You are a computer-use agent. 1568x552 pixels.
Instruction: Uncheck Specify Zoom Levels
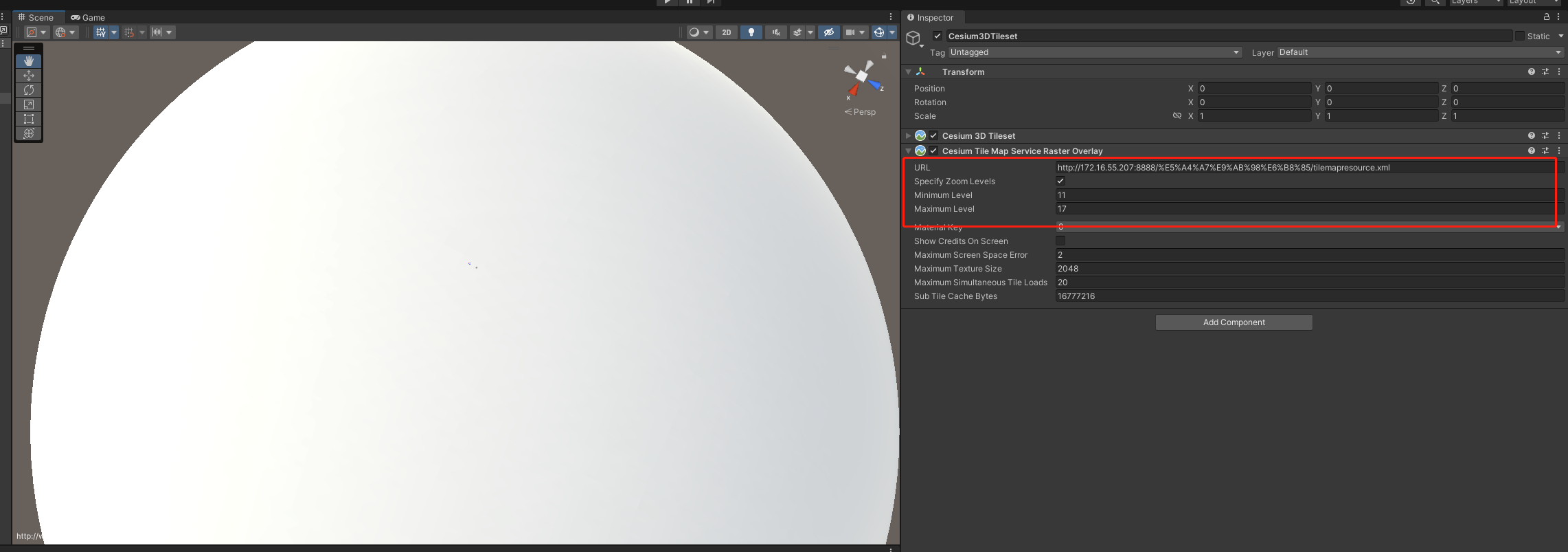tap(1060, 181)
